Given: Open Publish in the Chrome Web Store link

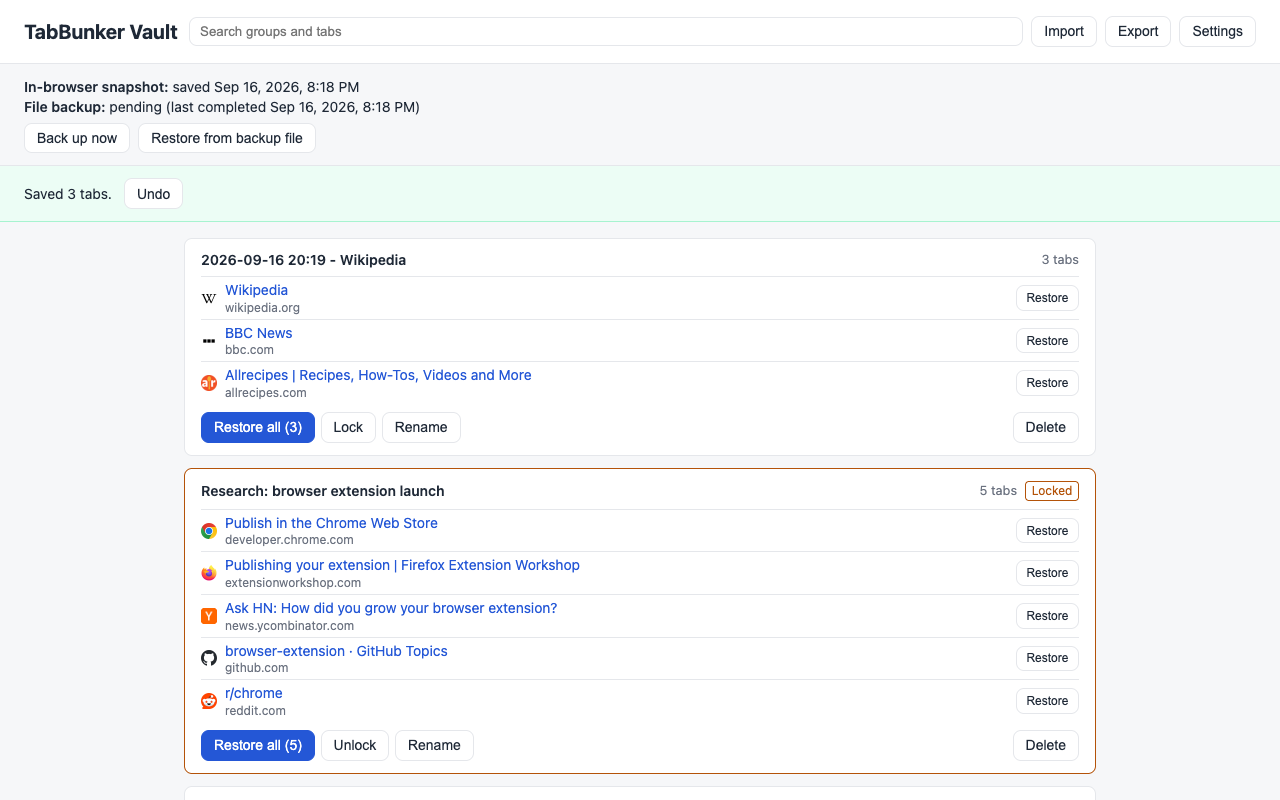Looking at the screenshot, I should point(331,523).
